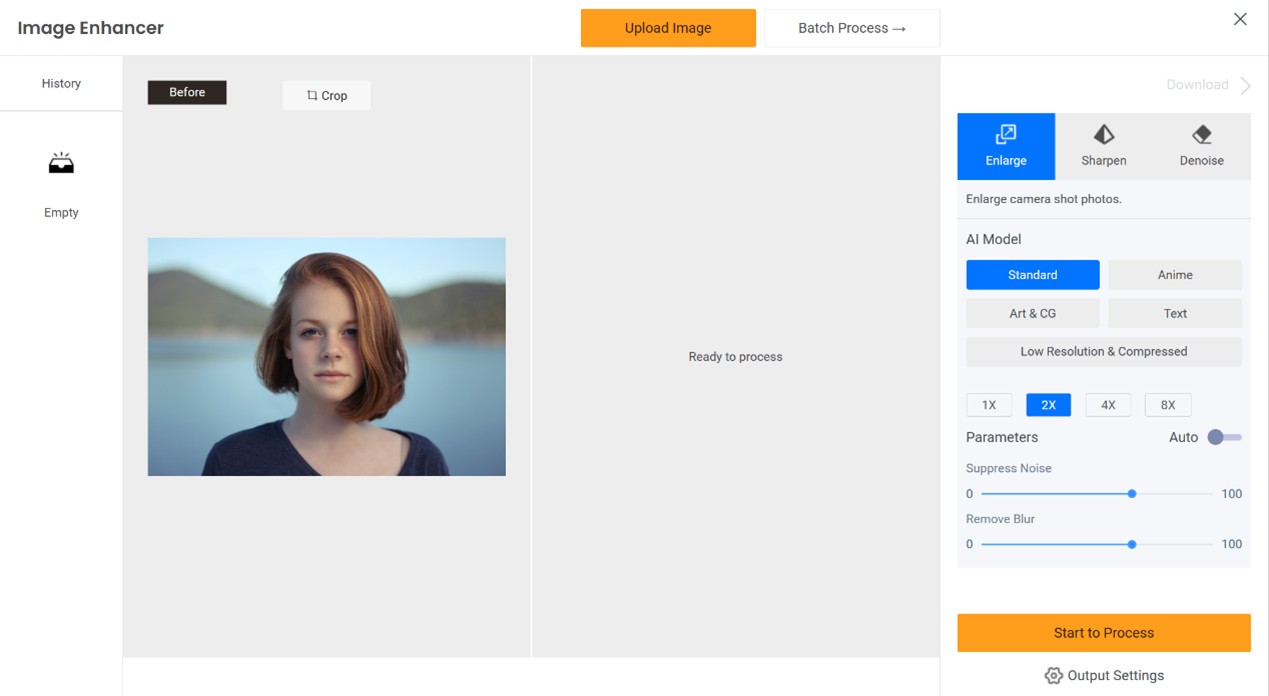The image size is (1269, 696).
Task: Toggle the Auto parameters switch
Action: tap(1225, 437)
